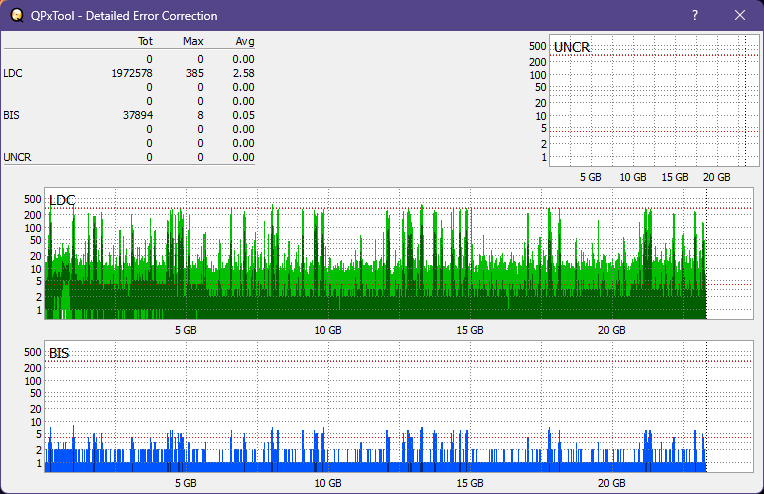This screenshot has width=764, height=494.
Task: Click the 10 GB axis label under LDC graph
Action: click(x=328, y=330)
